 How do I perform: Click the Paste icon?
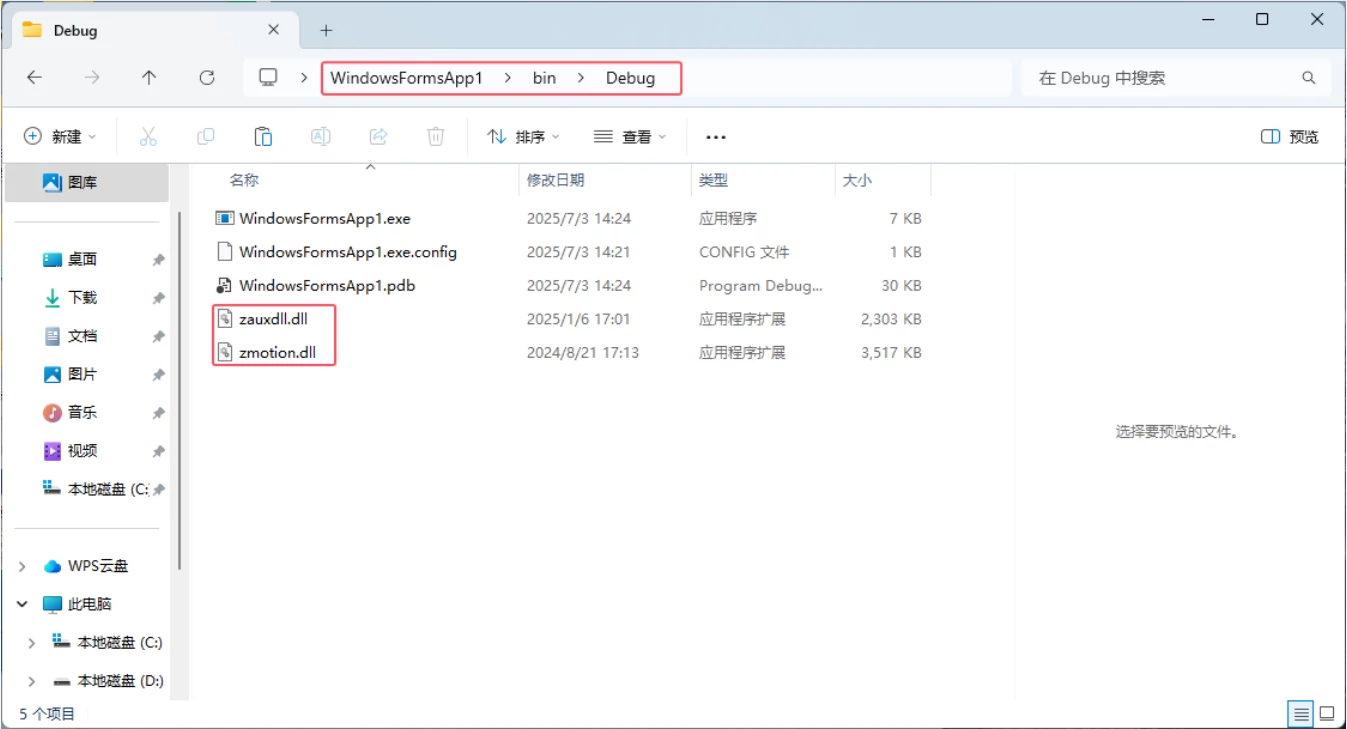click(263, 136)
